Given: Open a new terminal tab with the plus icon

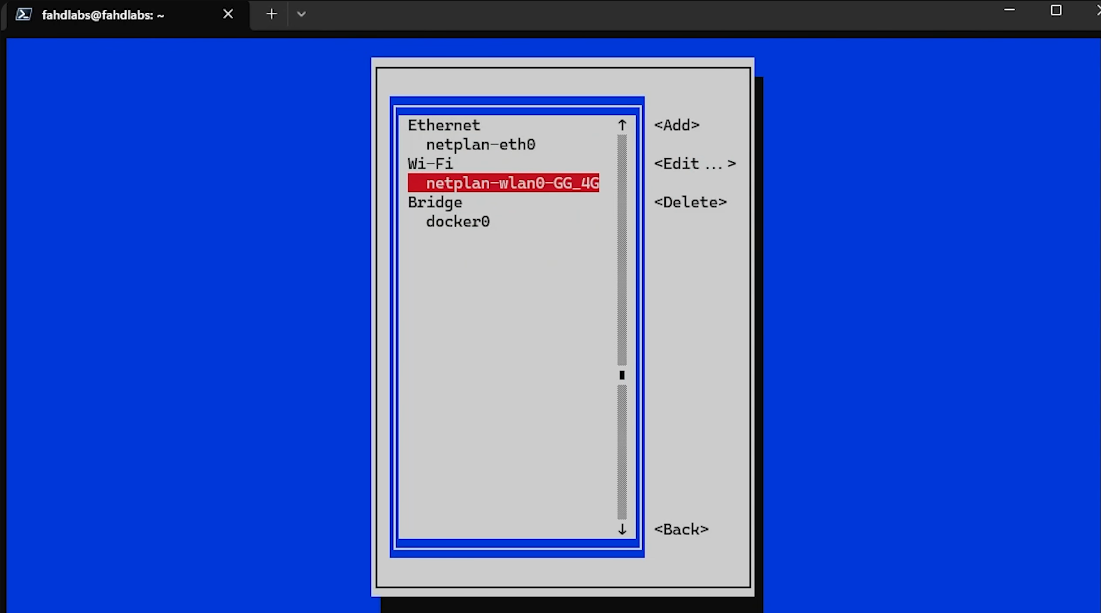Looking at the screenshot, I should [270, 14].
